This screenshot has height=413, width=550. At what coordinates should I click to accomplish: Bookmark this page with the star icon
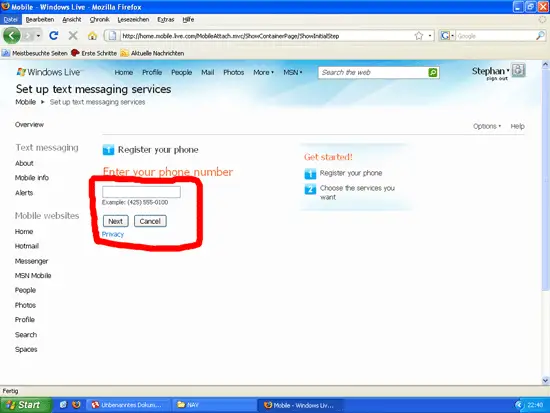pos(419,36)
